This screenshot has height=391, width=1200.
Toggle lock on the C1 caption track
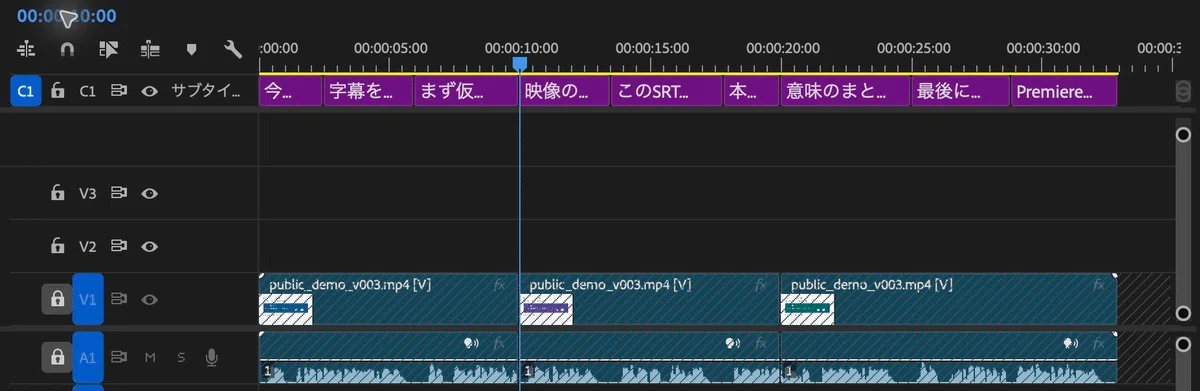(x=58, y=91)
